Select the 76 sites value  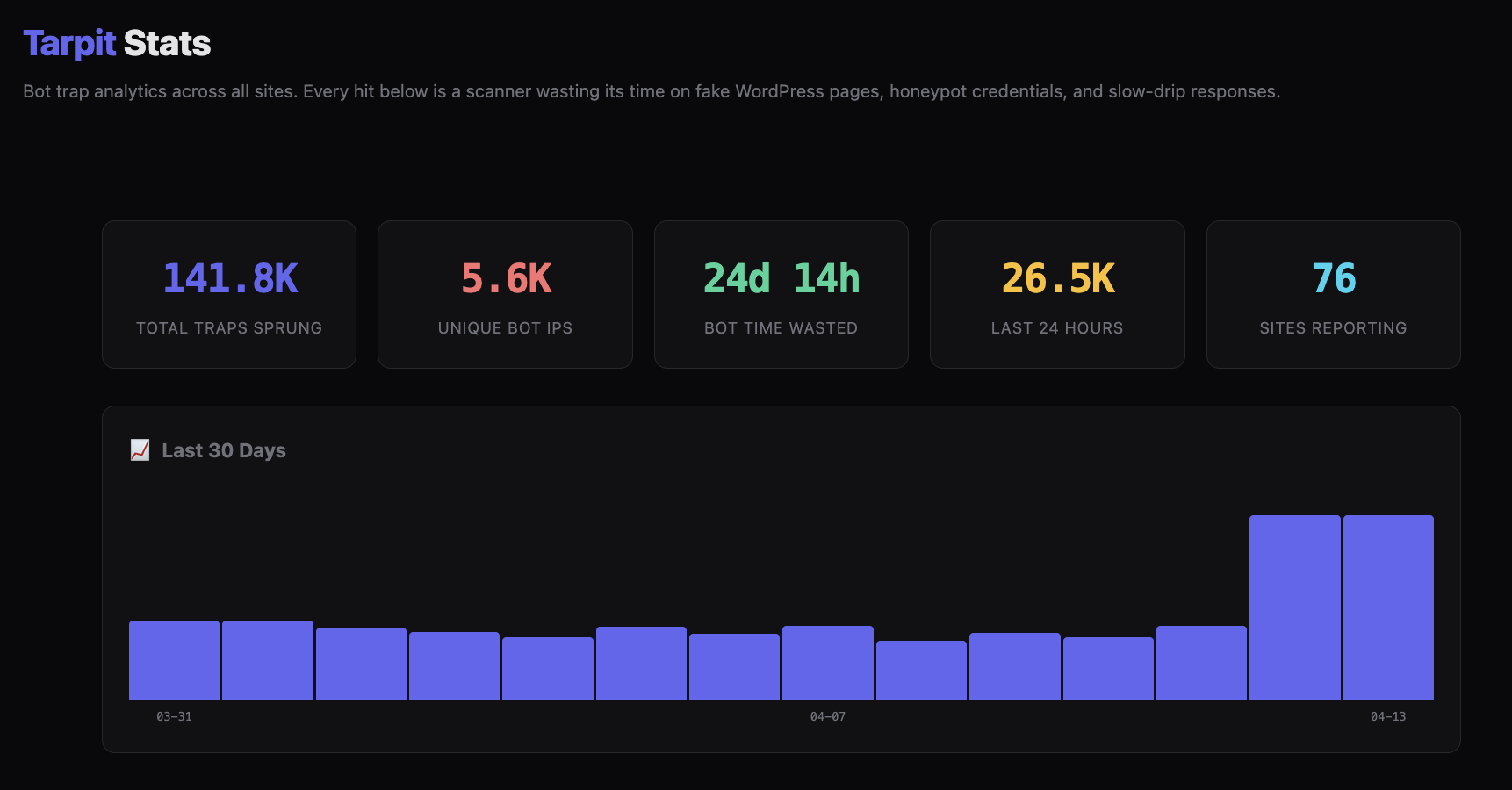[x=1334, y=278]
